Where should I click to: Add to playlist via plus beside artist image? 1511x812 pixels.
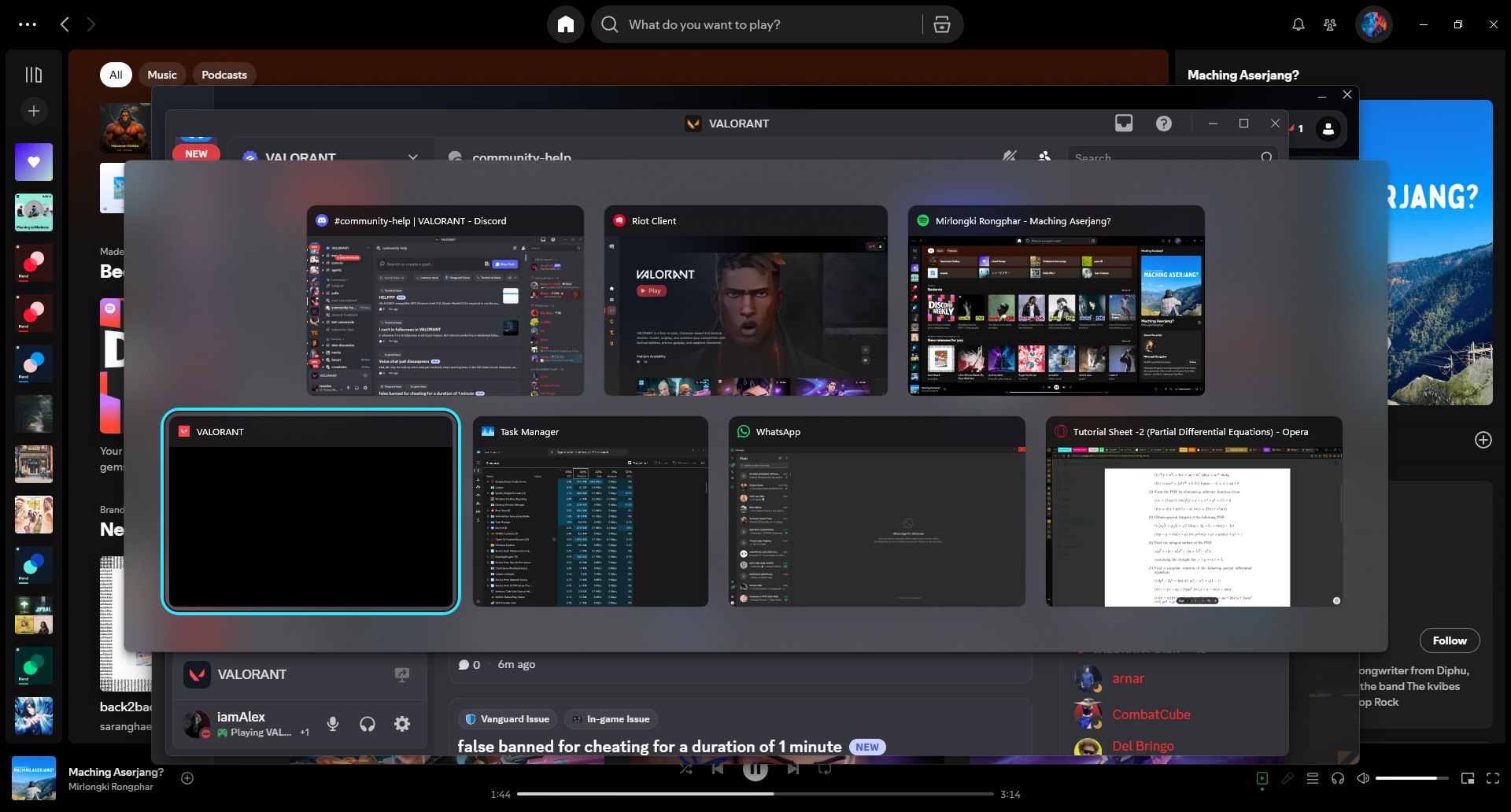pos(1483,440)
